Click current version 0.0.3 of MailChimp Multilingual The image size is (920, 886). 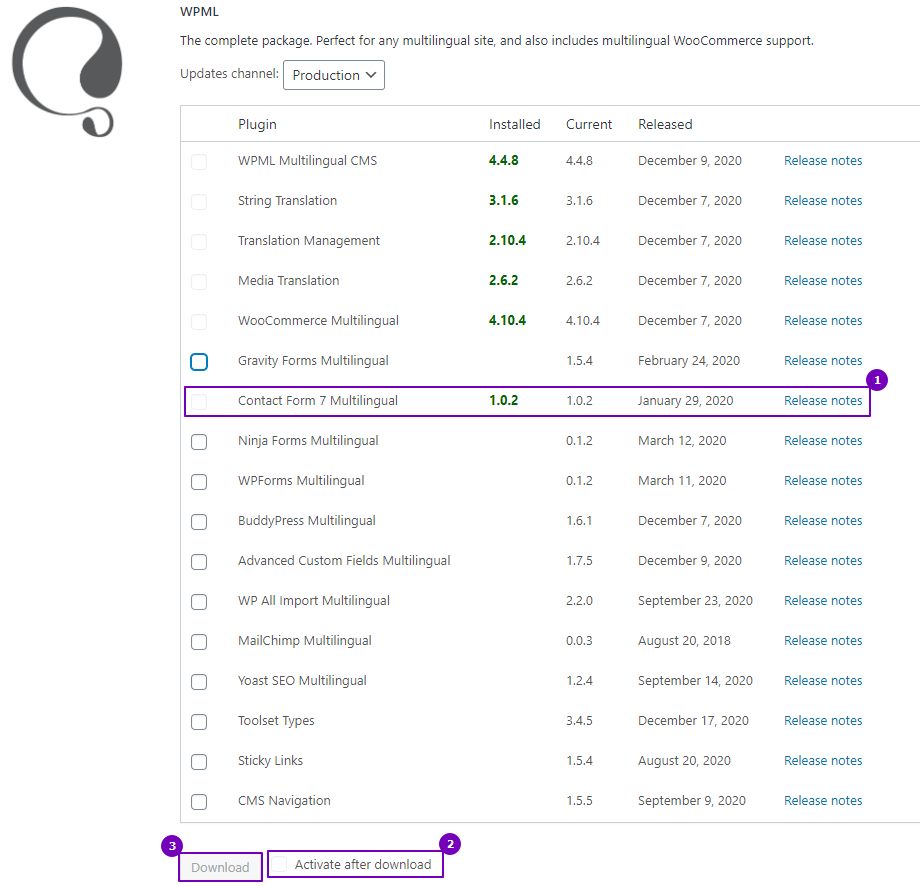[x=579, y=641]
